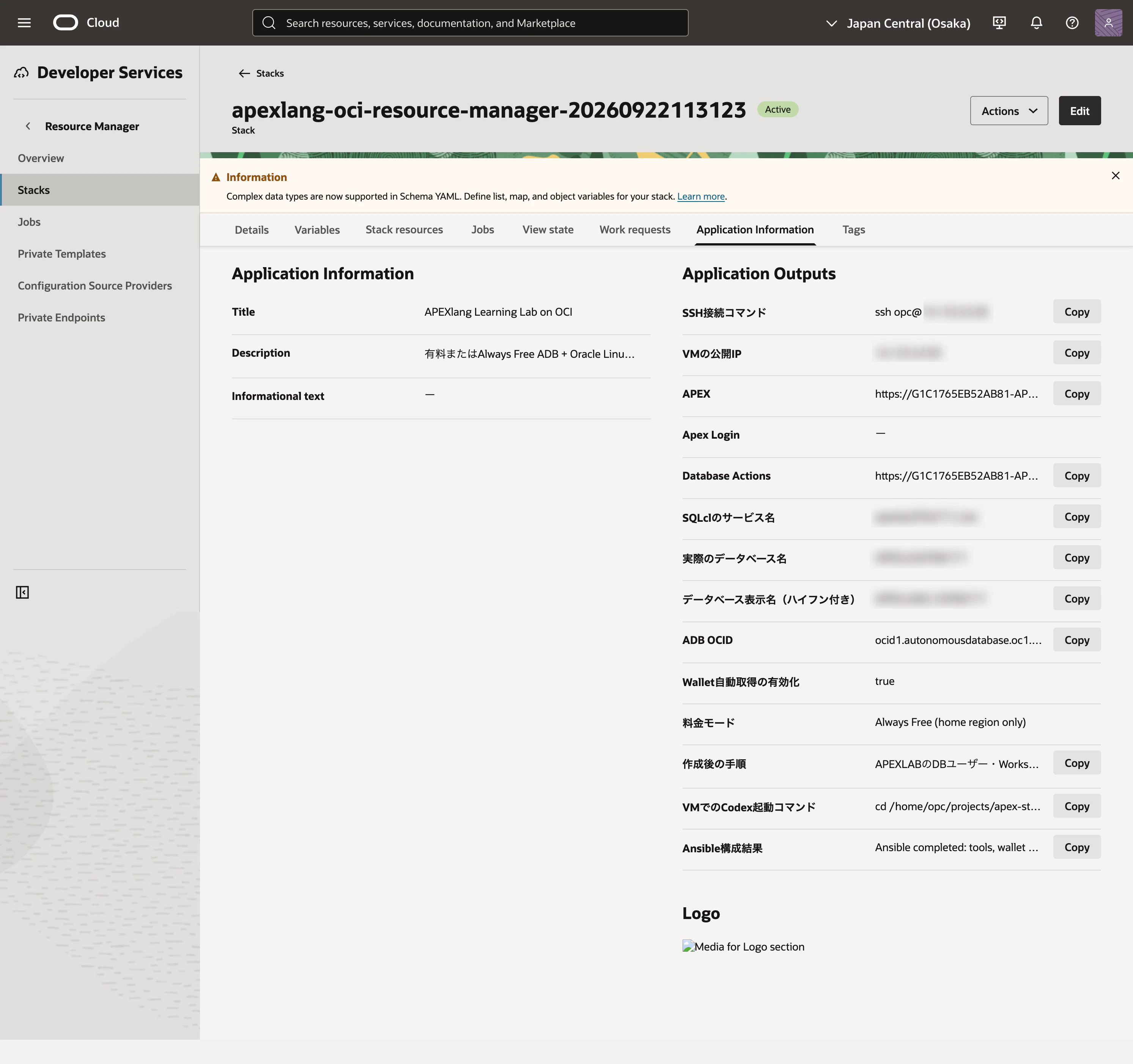The height and width of the screenshot is (1064, 1133).
Task: Copy the SSH接続コマンド value
Action: pyautogui.click(x=1076, y=312)
